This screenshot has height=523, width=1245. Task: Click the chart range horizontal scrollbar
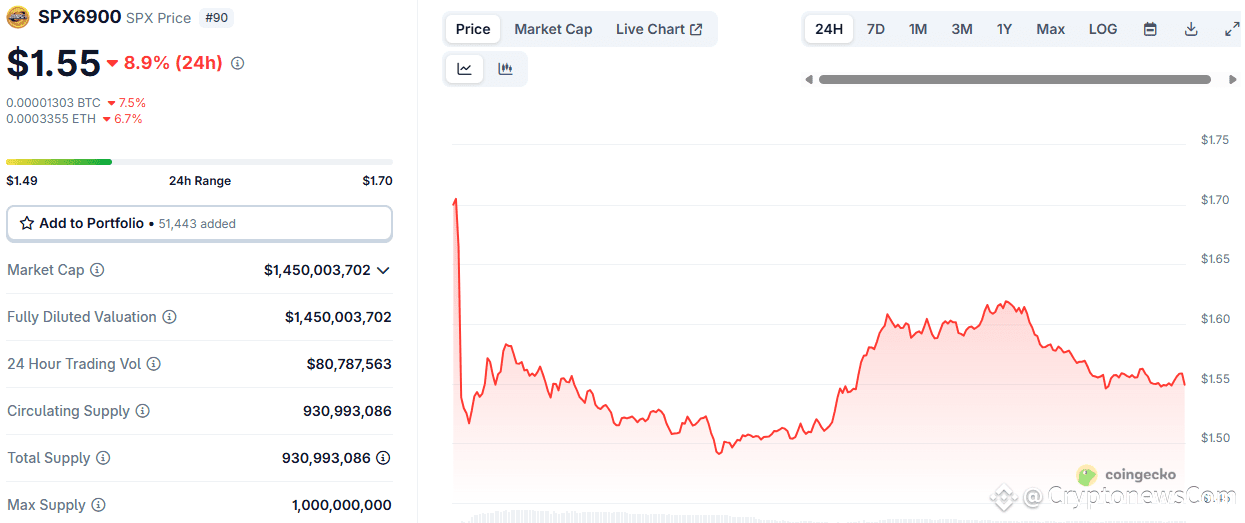click(x=1015, y=80)
